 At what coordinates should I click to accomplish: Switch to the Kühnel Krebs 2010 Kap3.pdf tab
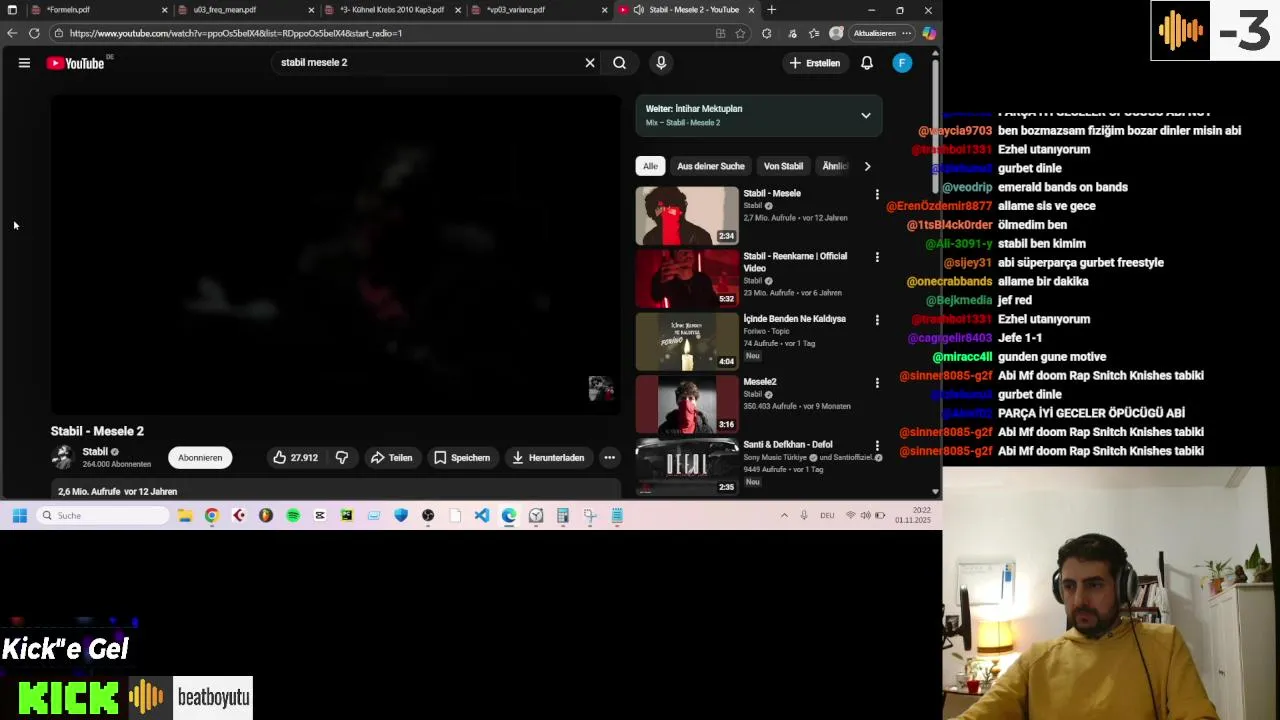point(392,10)
